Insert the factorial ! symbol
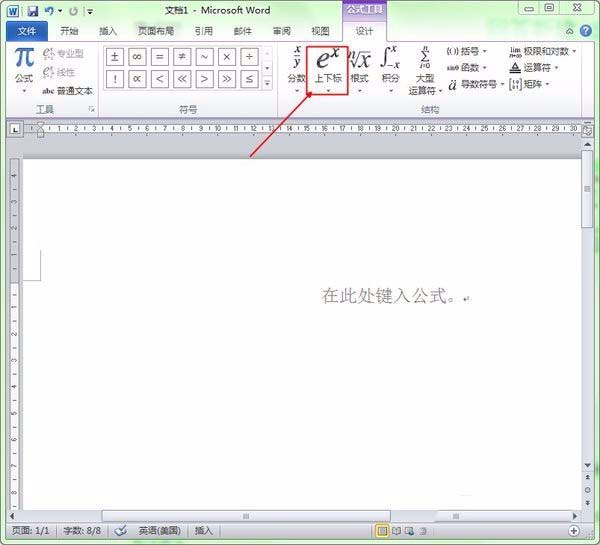Screen dimensions: 600x545 click(x=114, y=79)
